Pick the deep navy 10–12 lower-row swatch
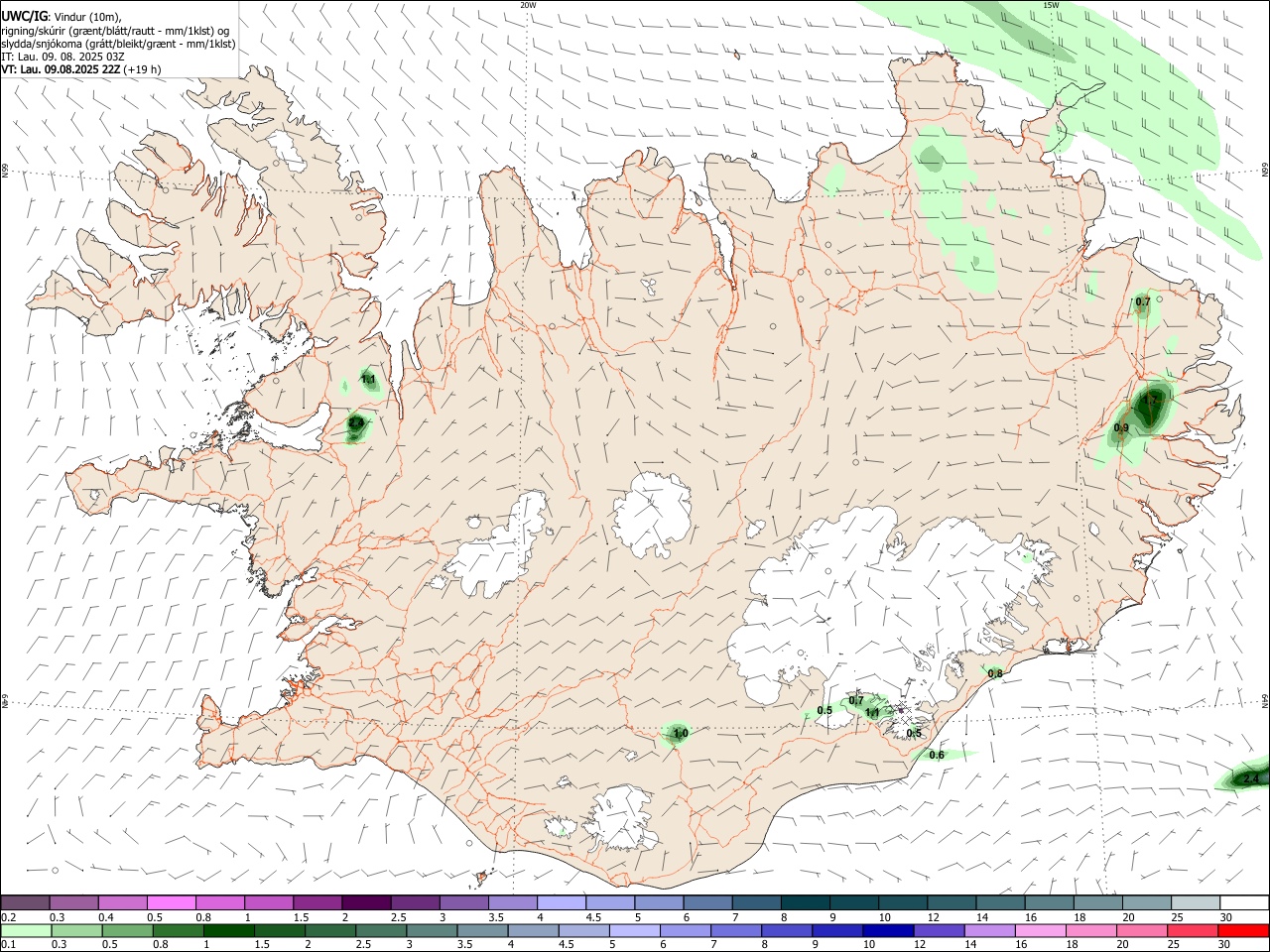 888,930
